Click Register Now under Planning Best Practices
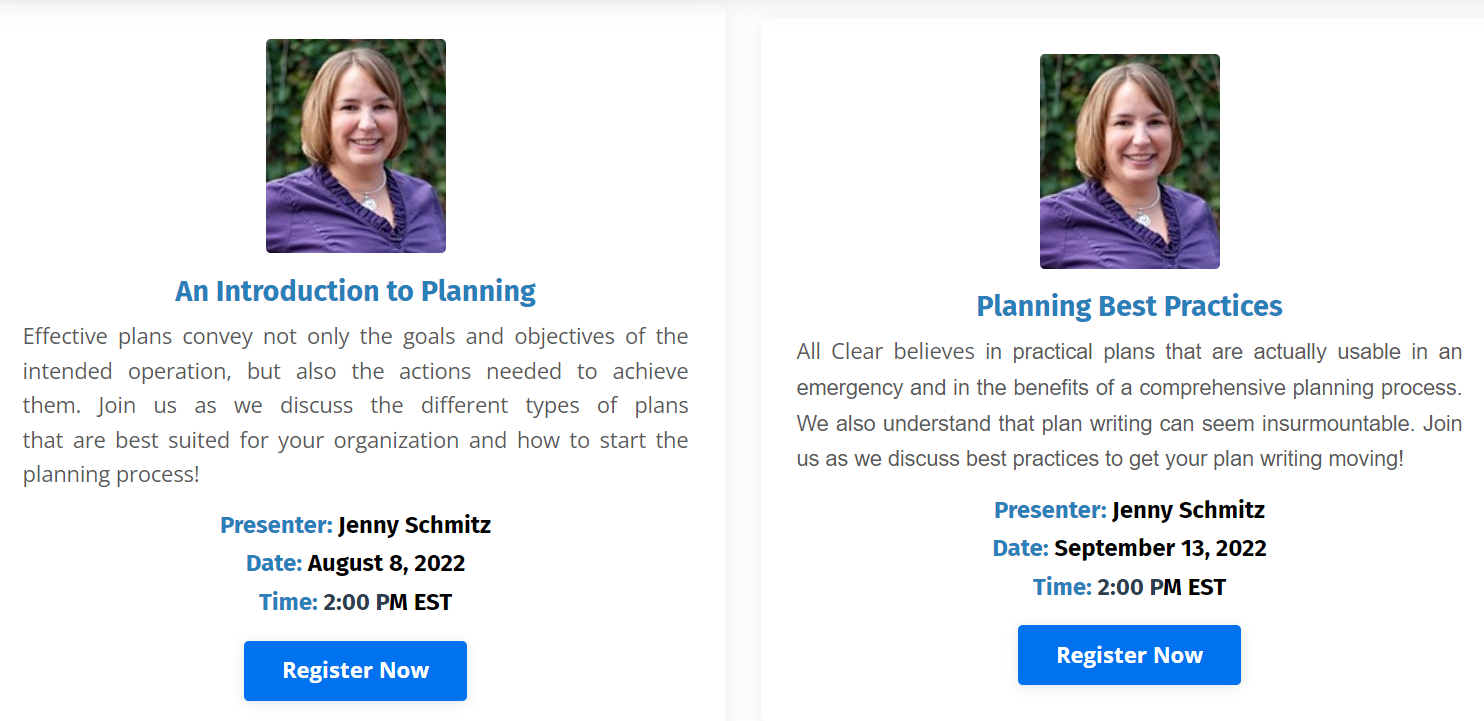The width and height of the screenshot is (1484, 721). pyautogui.click(x=1129, y=655)
